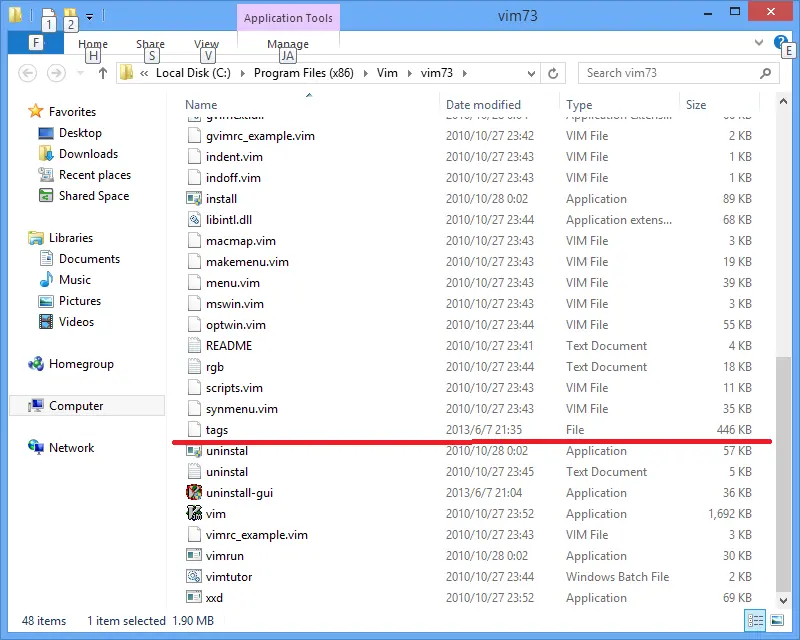Viewport: 800px width, 640px height.
Task: Open the Help question mark icon
Action: [780, 41]
